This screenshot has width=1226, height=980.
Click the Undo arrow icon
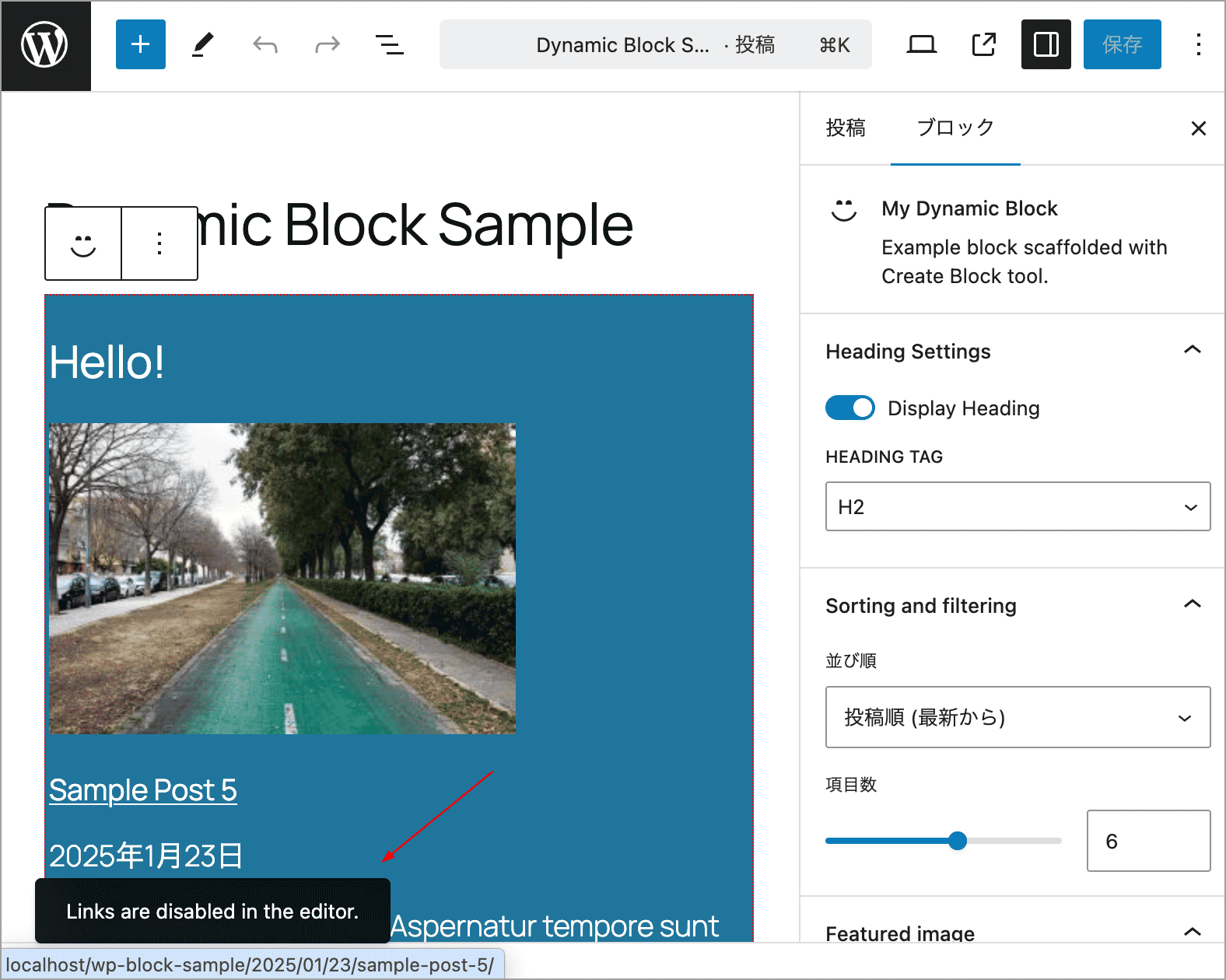coord(265,44)
